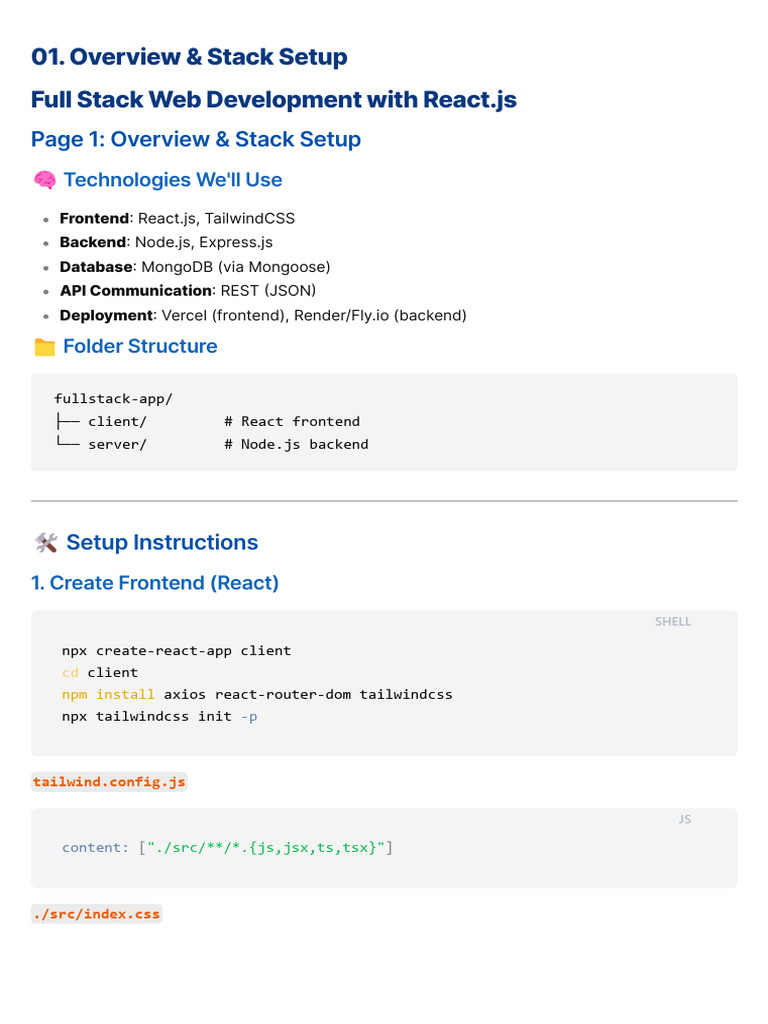This screenshot has height=1024, width=768.
Task: Click the 'Setup Instructions' heading text
Action: [x=161, y=543]
